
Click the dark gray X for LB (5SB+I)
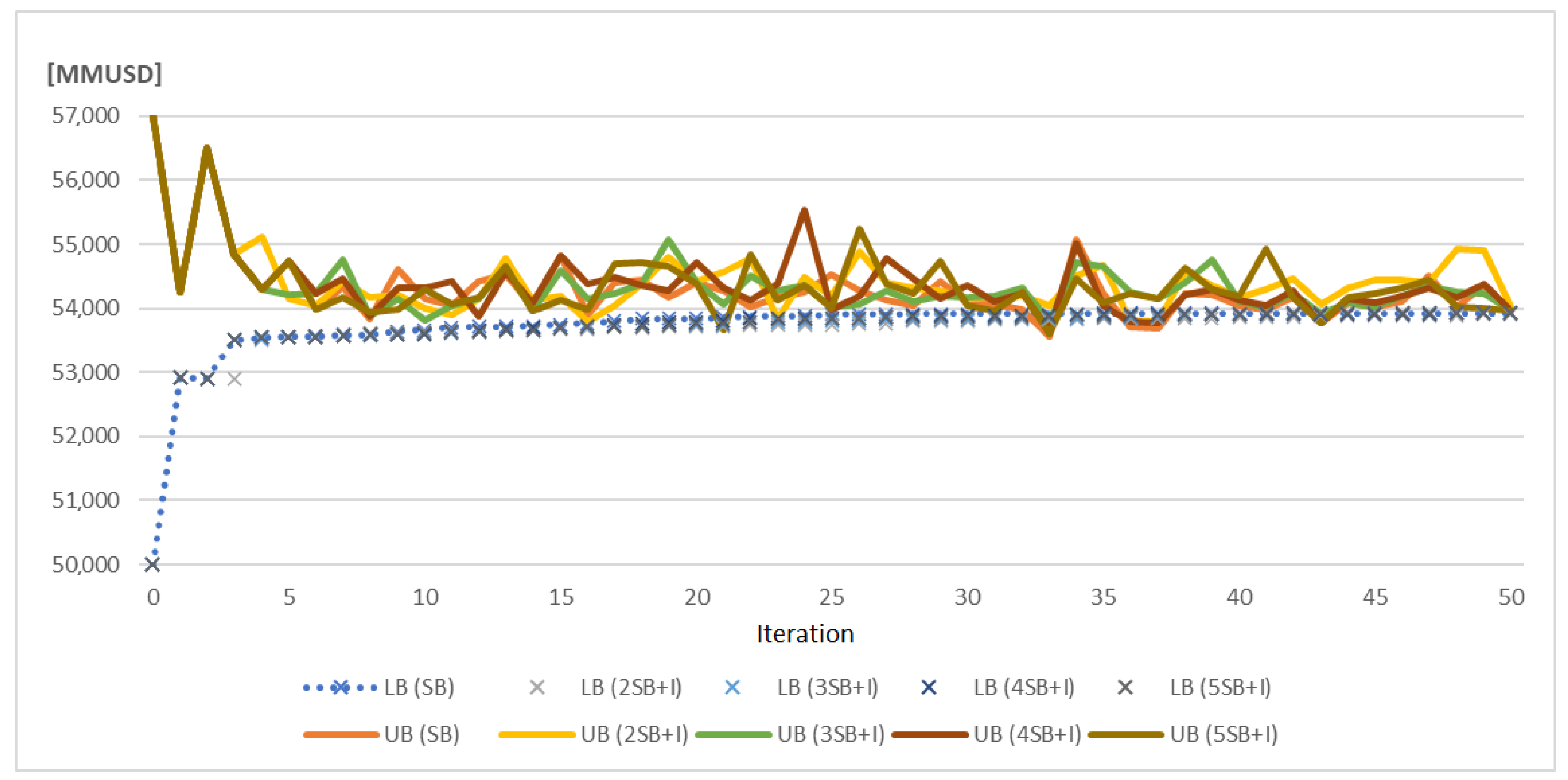click(1126, 688)
